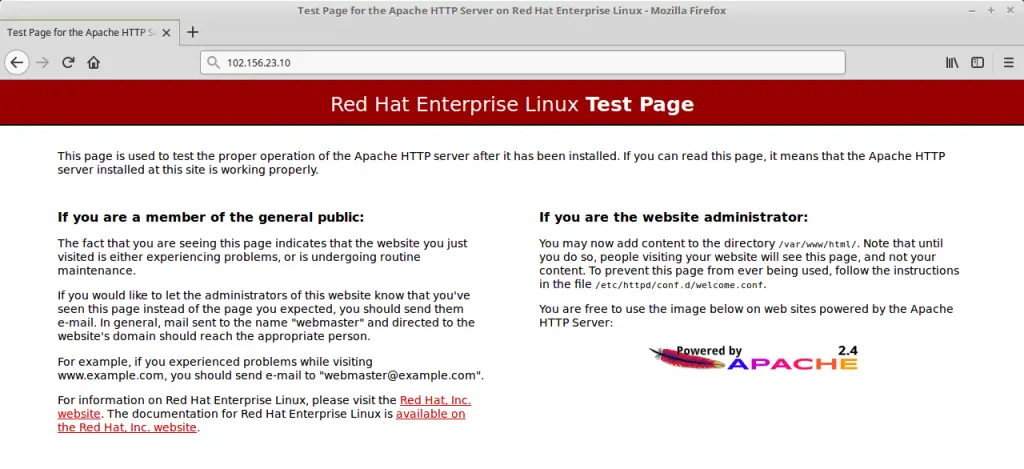Open a new tab with plus button

click(192, 32)
